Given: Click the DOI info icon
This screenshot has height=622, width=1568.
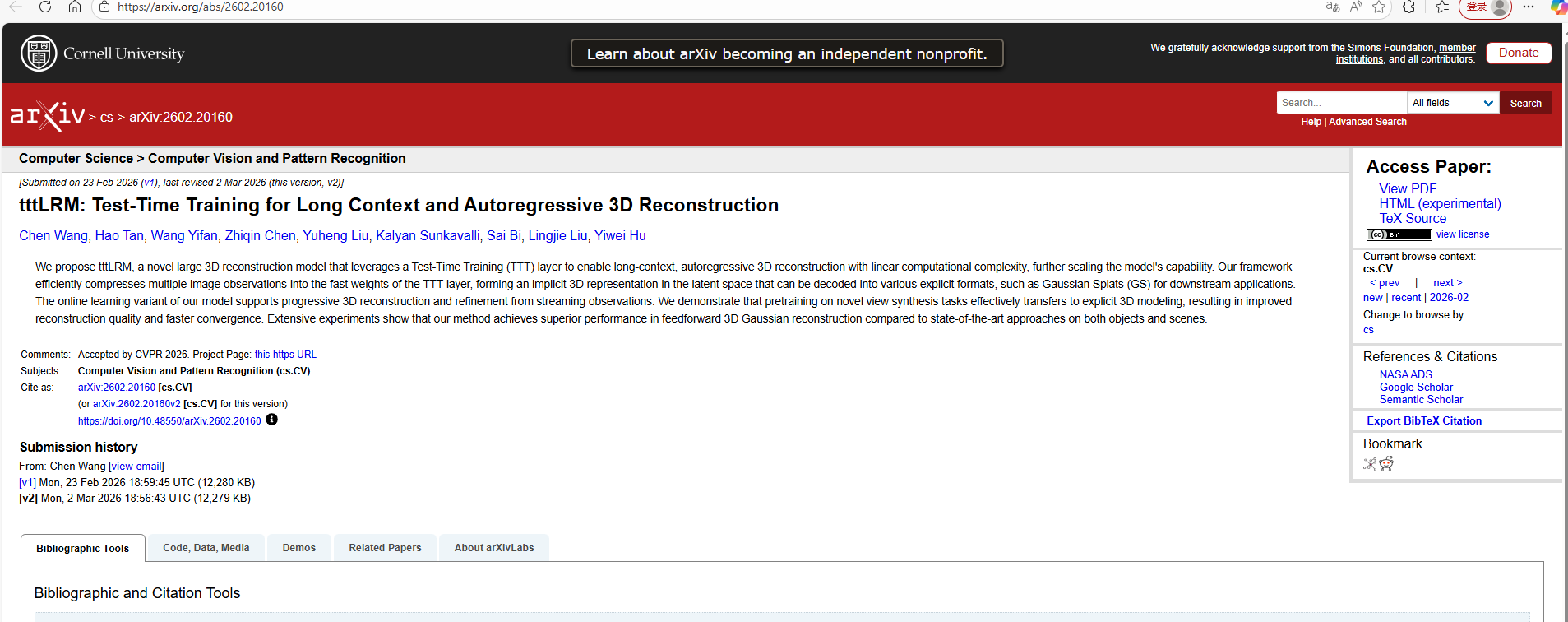Looking at the screenshot, I should click(271, 420).
